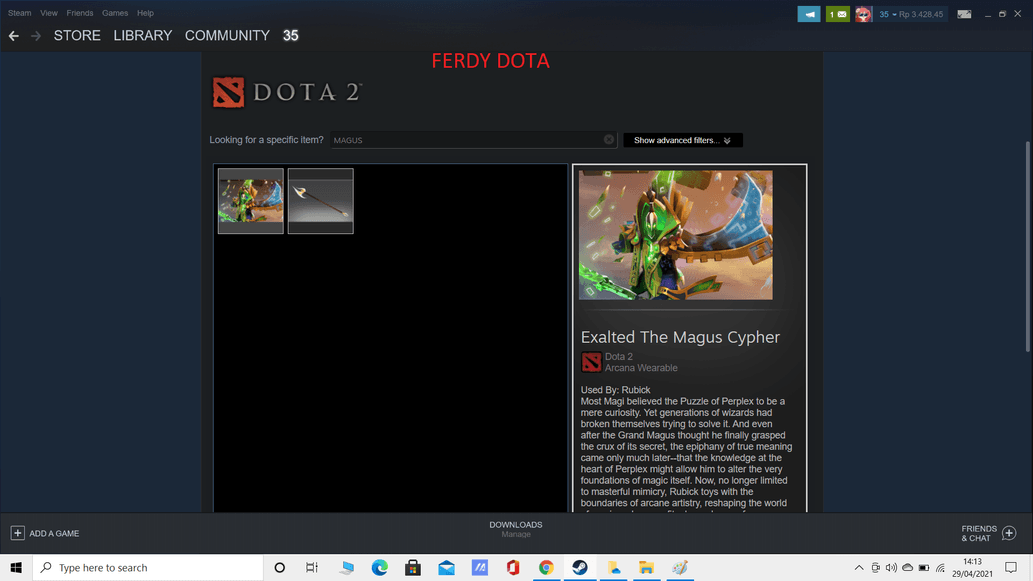Open the 35 profile tab
Viewport: 1033px width, 581px height.
(x=291, y=36)
